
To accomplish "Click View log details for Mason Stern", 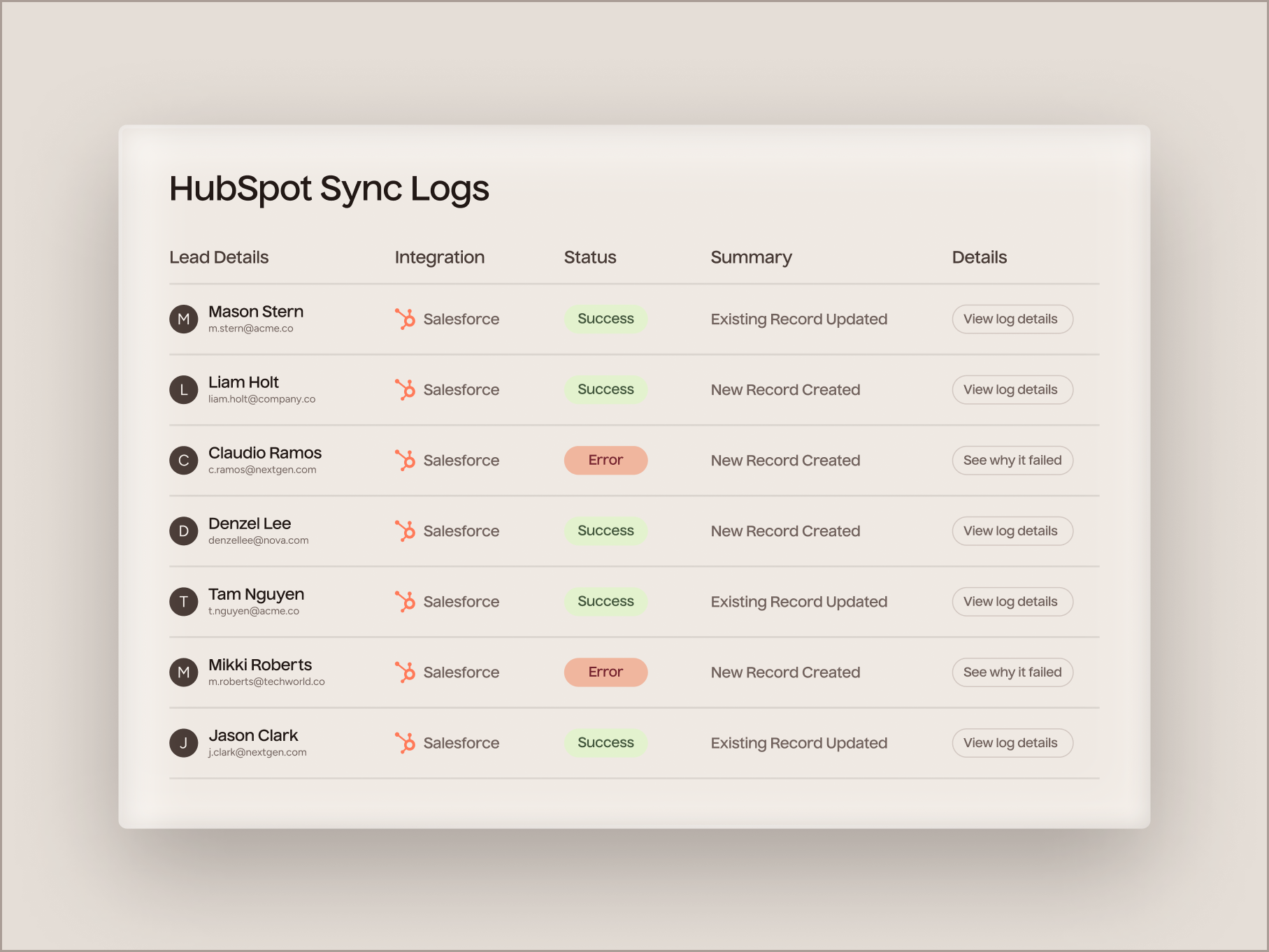I will (1012, 319).
